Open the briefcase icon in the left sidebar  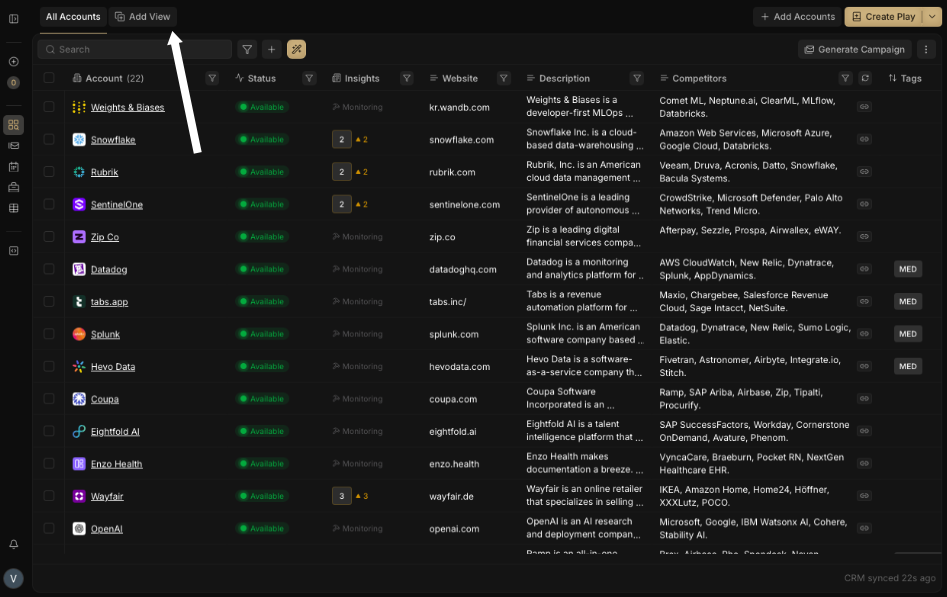(x=13, y=187)
